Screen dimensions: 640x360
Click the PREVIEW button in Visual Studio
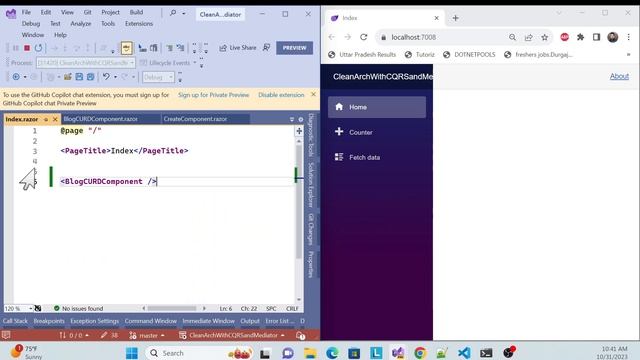tap(294, 48)
